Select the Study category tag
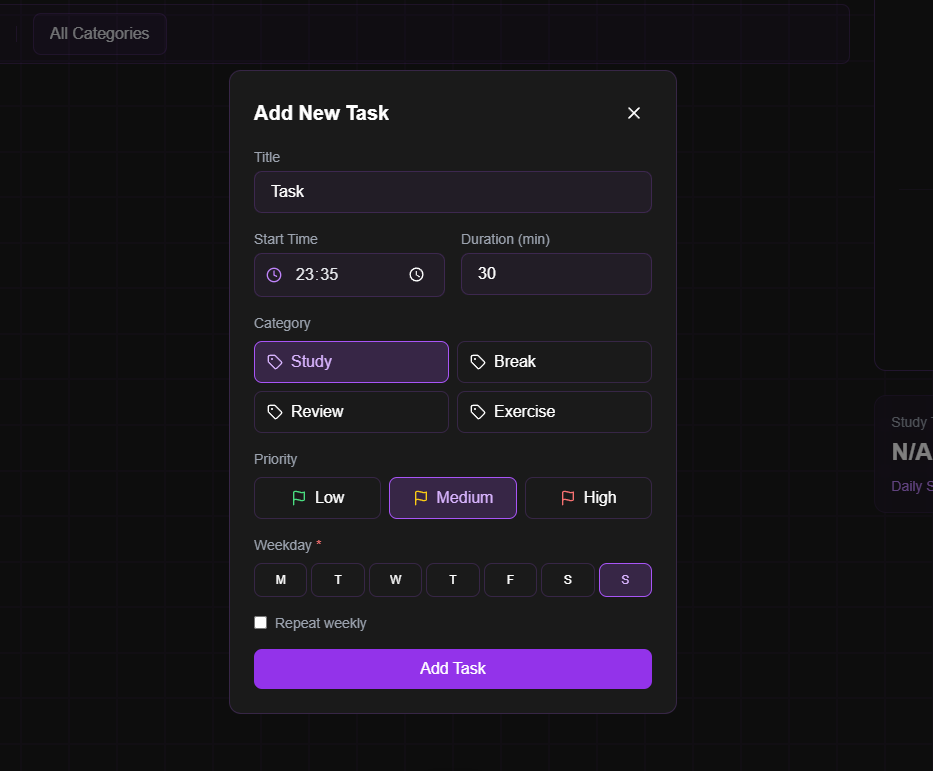The image size is (933, 771). [x=351, y=362]
